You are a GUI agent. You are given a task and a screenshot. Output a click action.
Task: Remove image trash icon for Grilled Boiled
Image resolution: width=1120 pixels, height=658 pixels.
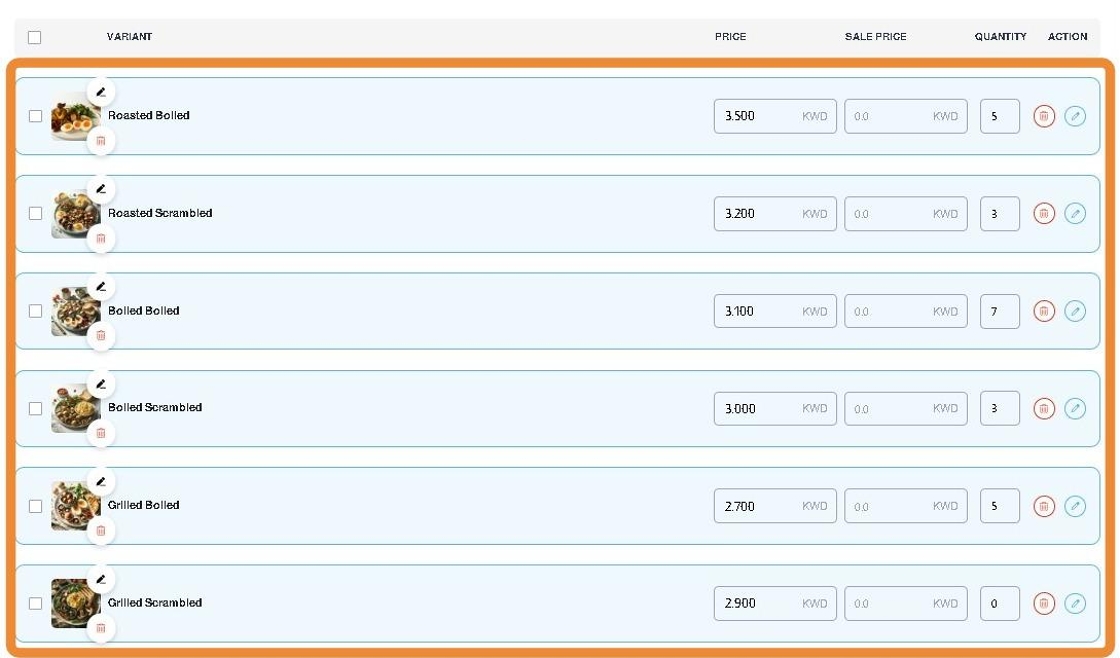click(101, 530)
